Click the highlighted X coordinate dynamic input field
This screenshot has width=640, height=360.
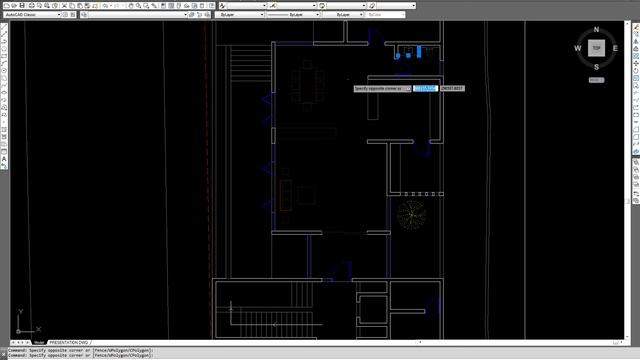click(x=425, y=88)
